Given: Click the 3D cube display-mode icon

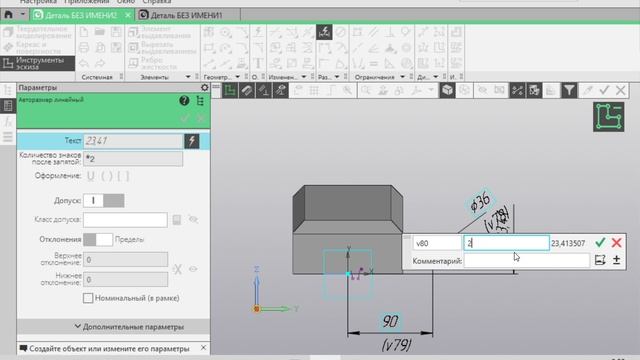Looking at the screenshot, I should click(447, 90).
